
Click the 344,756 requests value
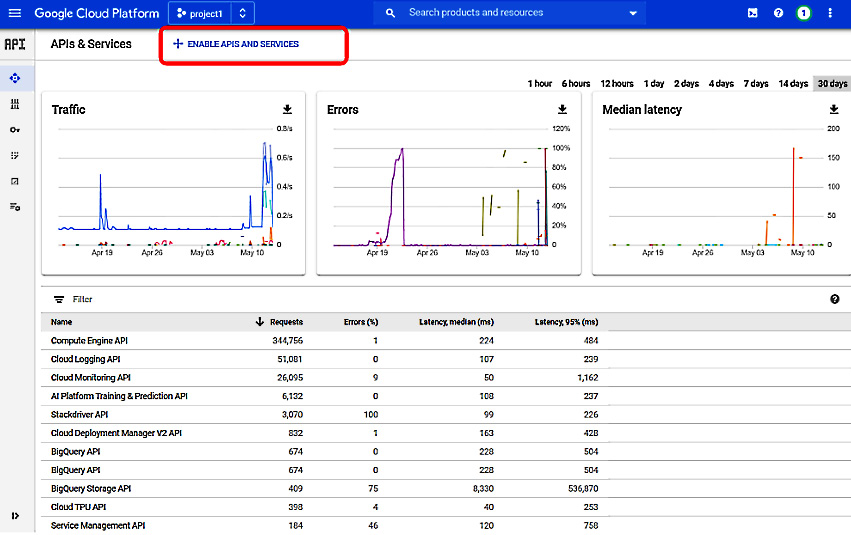(x=288, y=341)
